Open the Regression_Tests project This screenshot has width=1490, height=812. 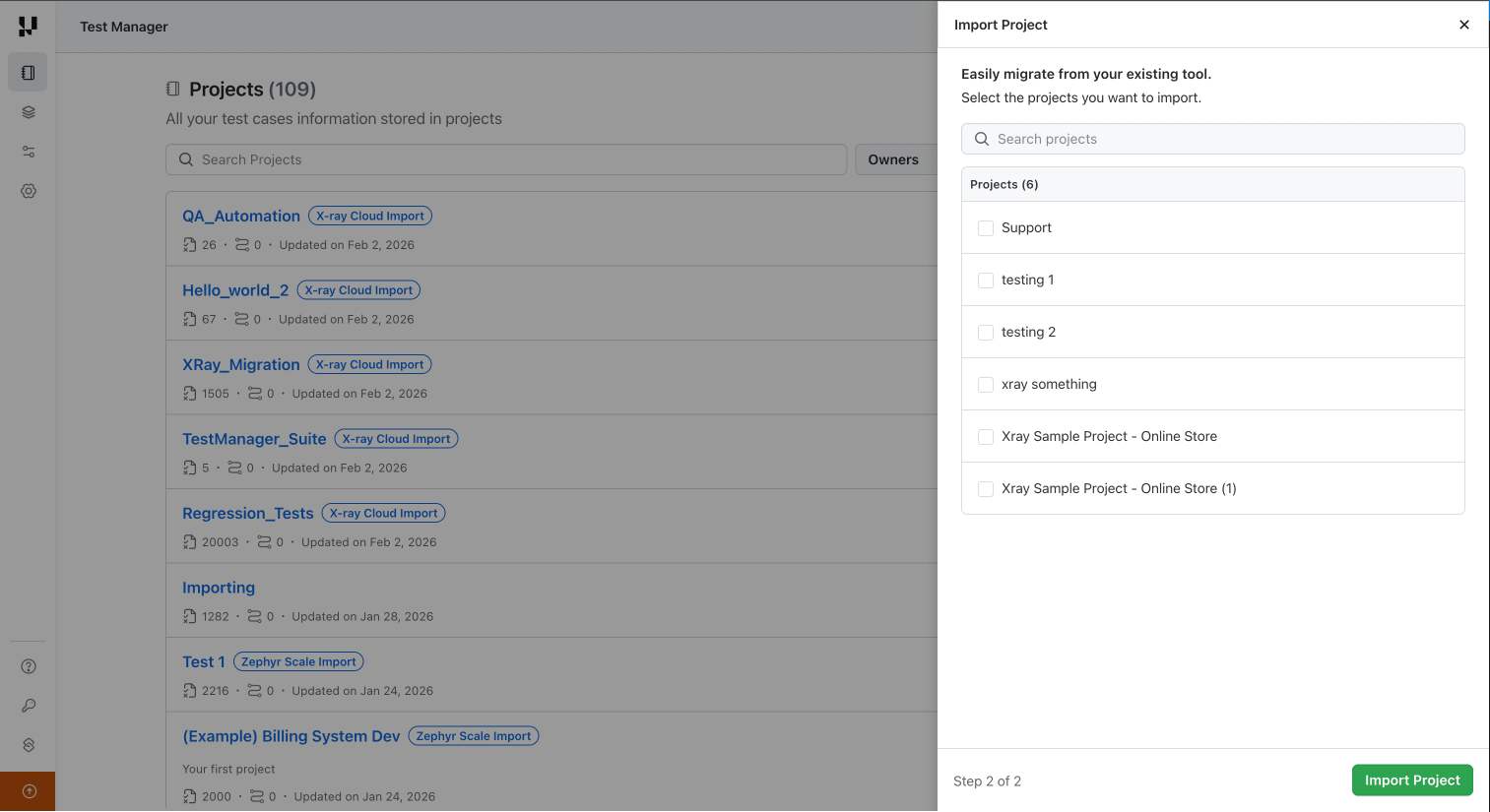[247, 513]
